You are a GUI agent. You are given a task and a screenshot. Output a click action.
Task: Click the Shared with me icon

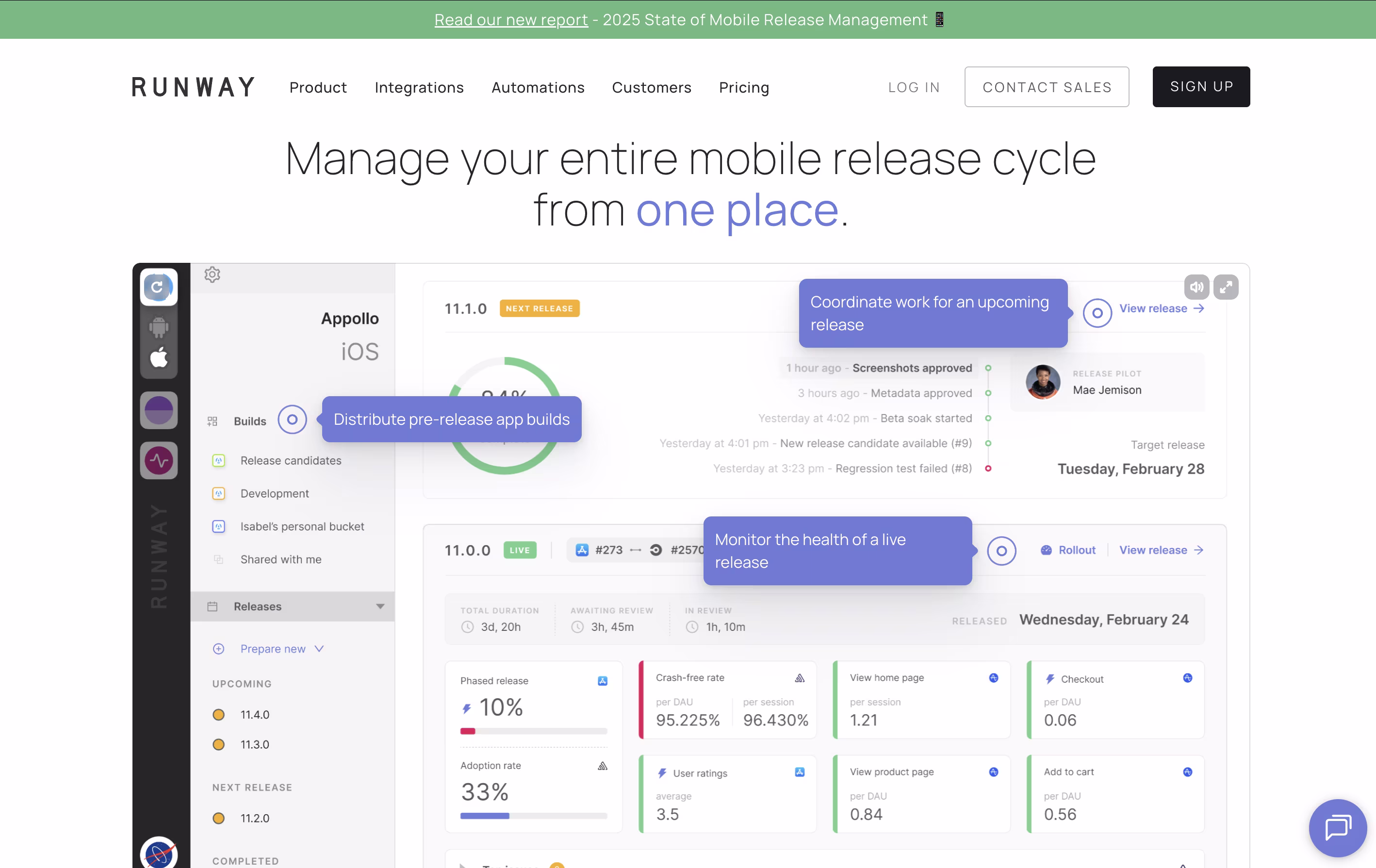click(x=218, y=560)
